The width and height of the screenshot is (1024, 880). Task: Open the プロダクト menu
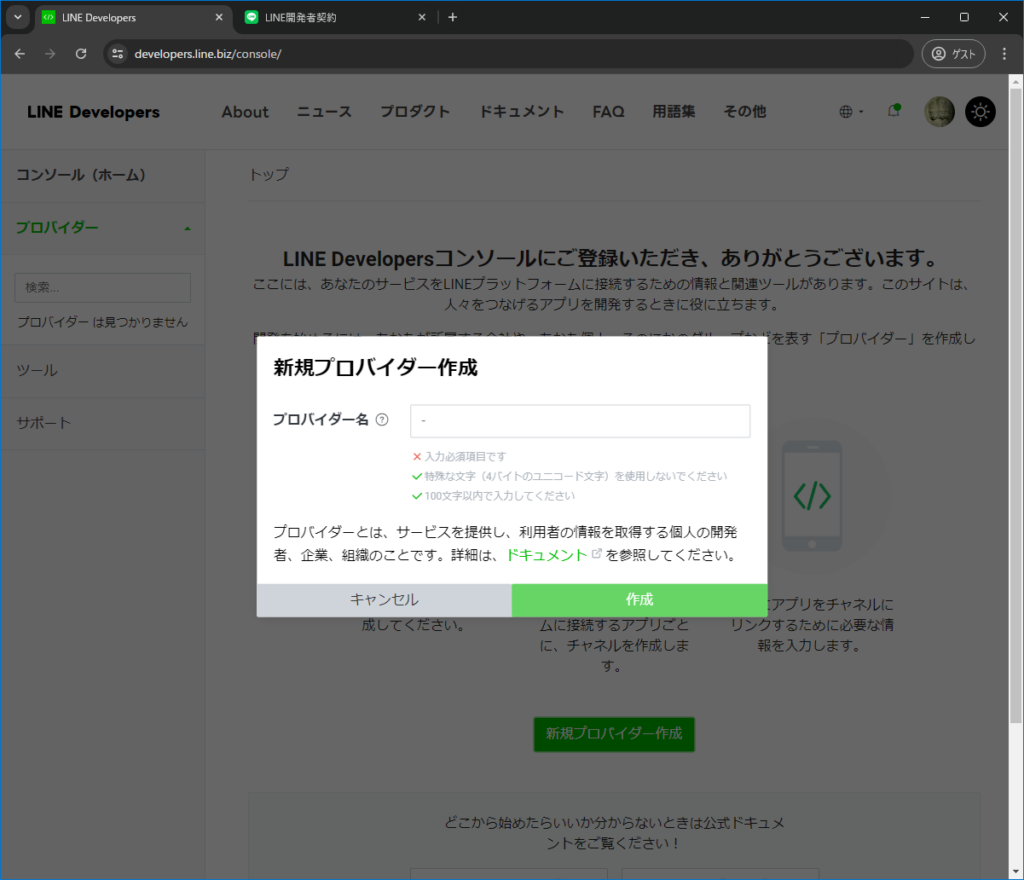tap(415, 112)
